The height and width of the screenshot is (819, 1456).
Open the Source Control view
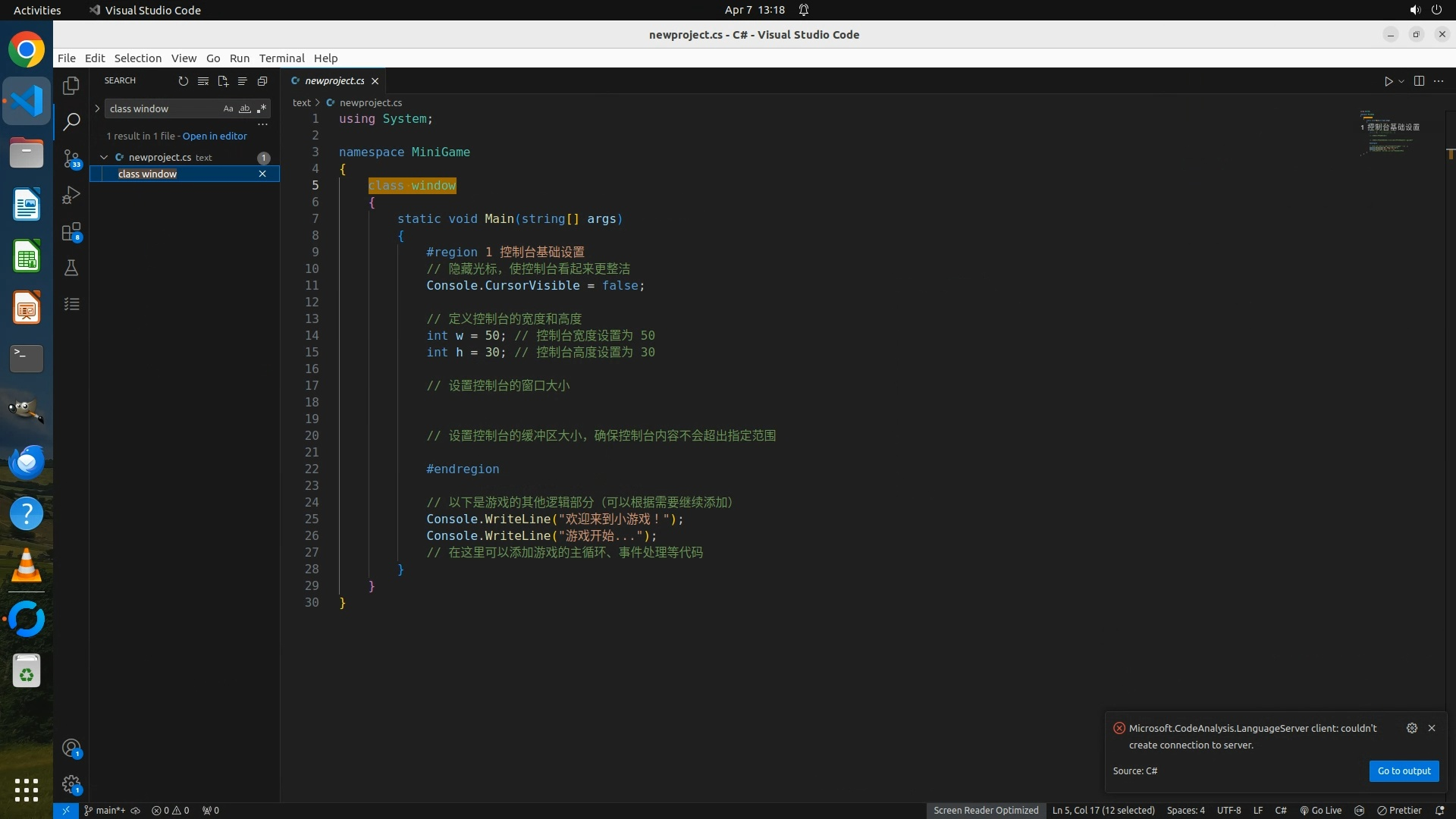click(71, 158)
